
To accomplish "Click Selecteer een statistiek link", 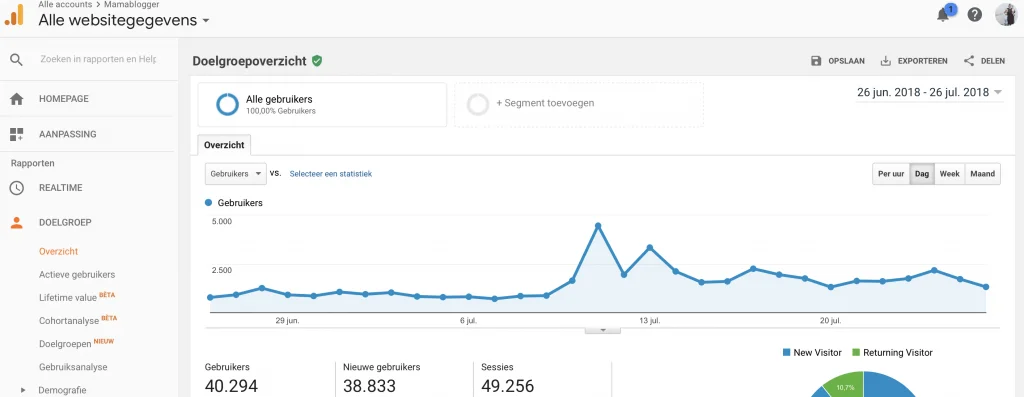I will click(330, 174).
